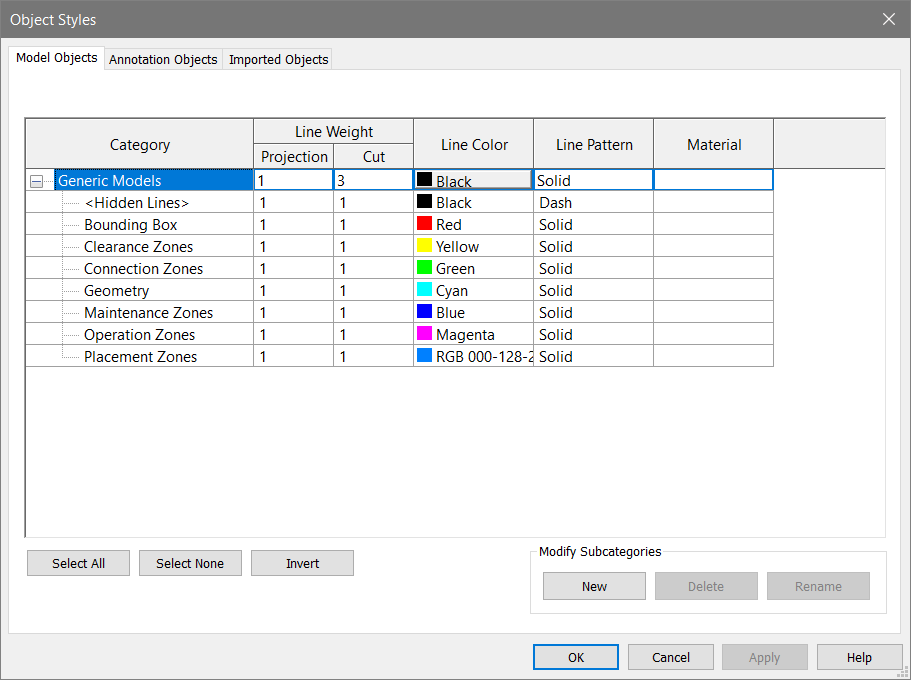The image size is (911, 680).
Task: Click the Select None button
Action: click(x=190, y=563)
